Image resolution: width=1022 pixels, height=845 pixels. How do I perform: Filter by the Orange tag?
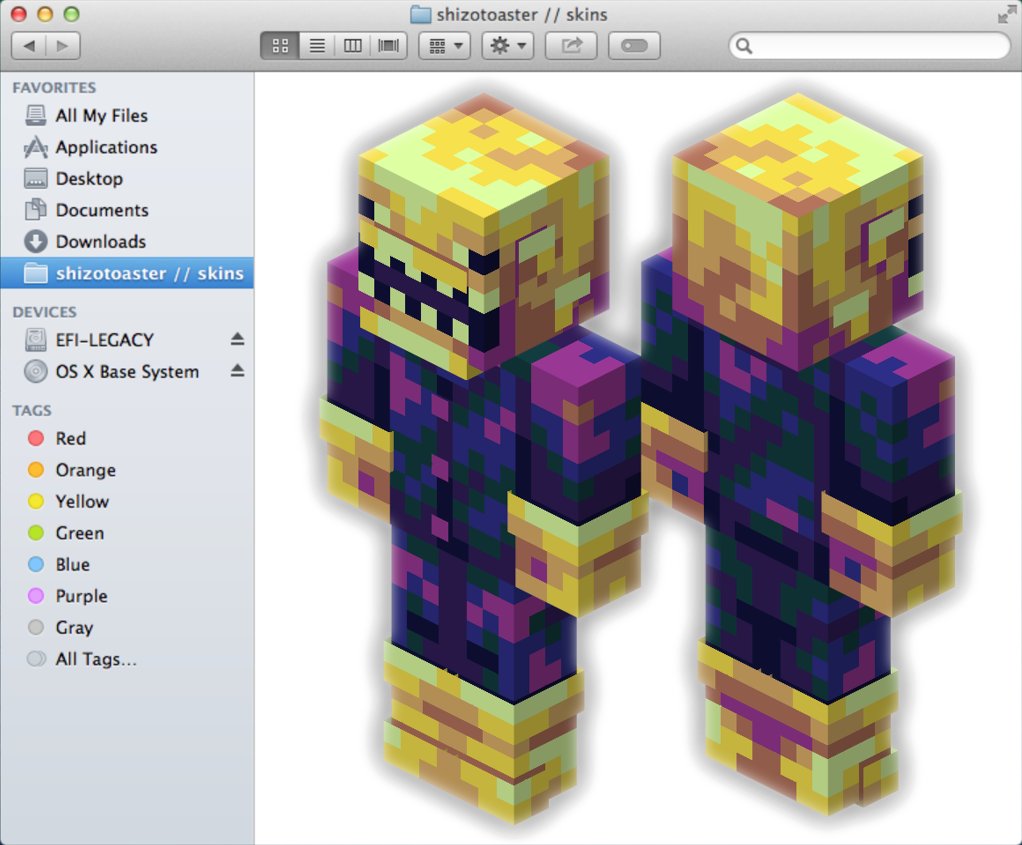pos(127,469)
